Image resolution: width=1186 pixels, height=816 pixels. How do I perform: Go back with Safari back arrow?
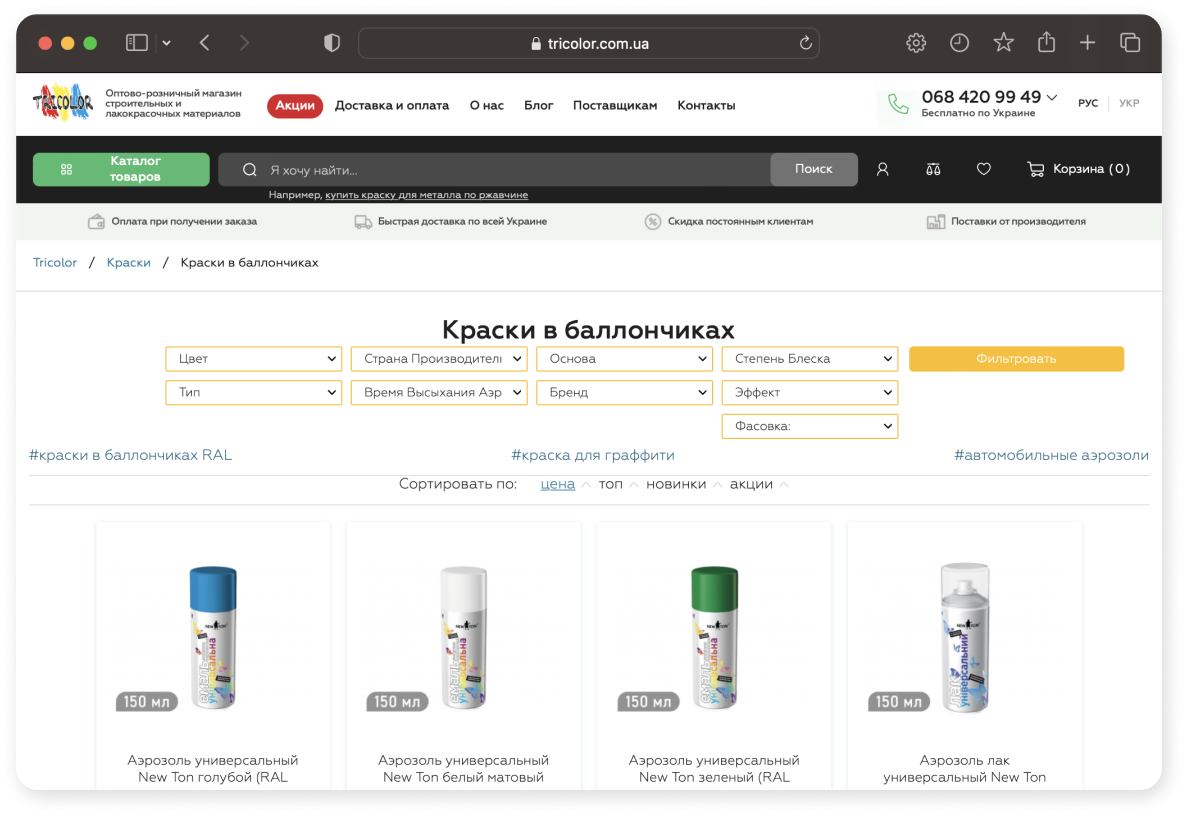[204, 43]
